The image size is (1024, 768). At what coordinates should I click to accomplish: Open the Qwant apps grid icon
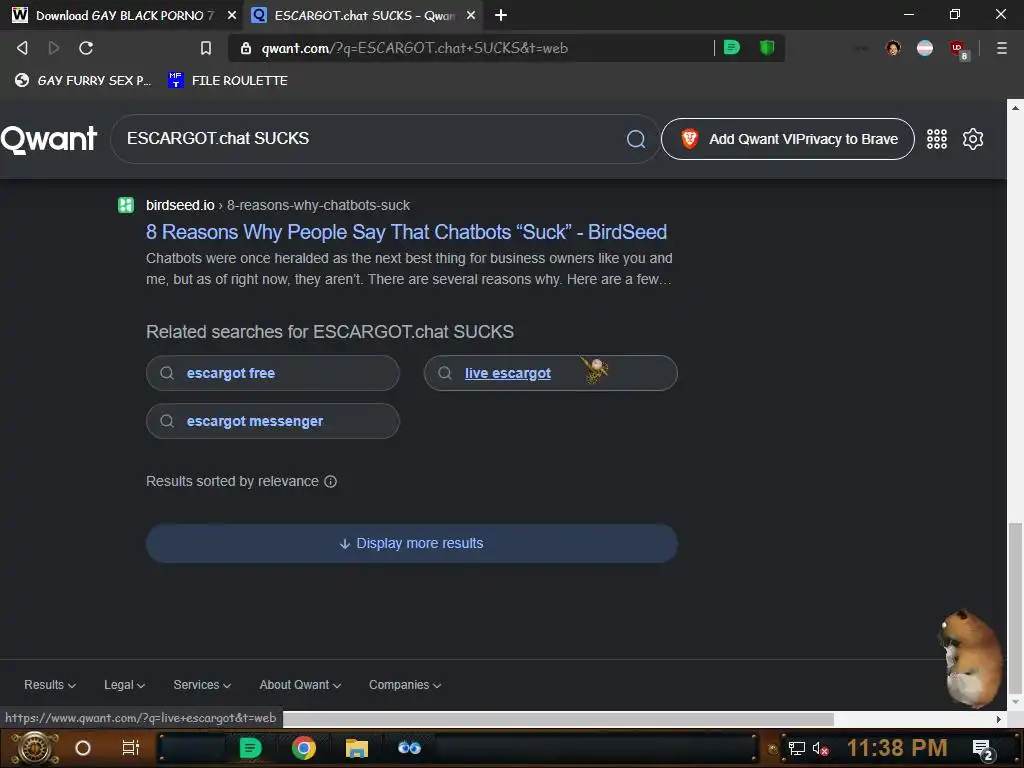tap(936, 139)
